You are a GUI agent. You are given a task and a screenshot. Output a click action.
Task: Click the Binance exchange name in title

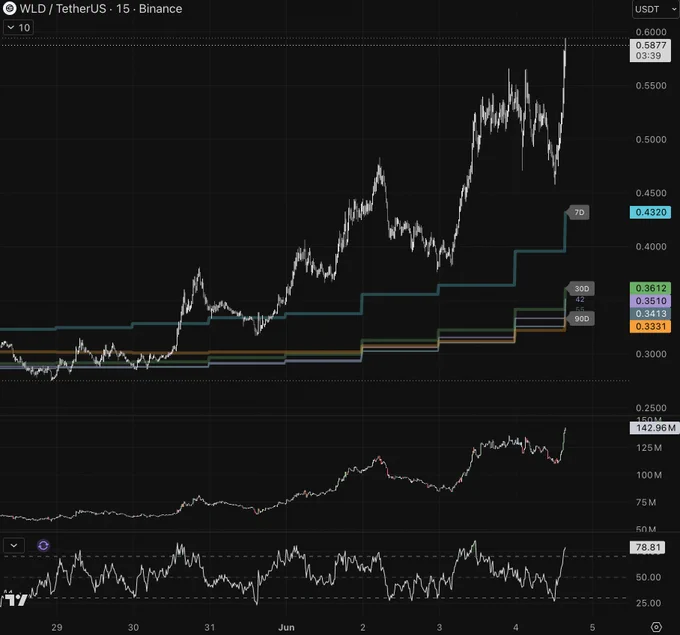pos(160,9)
